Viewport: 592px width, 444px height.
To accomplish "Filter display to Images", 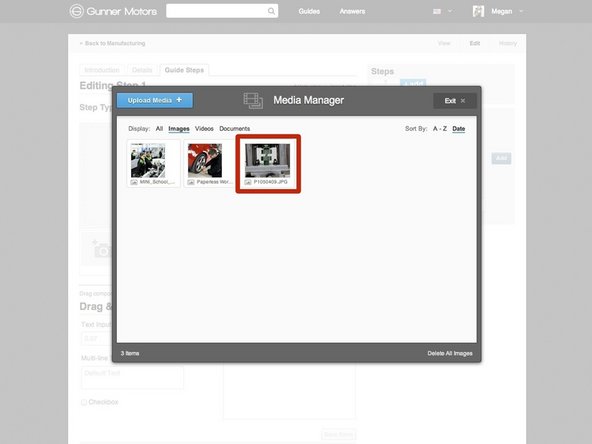I will (179, 129).
